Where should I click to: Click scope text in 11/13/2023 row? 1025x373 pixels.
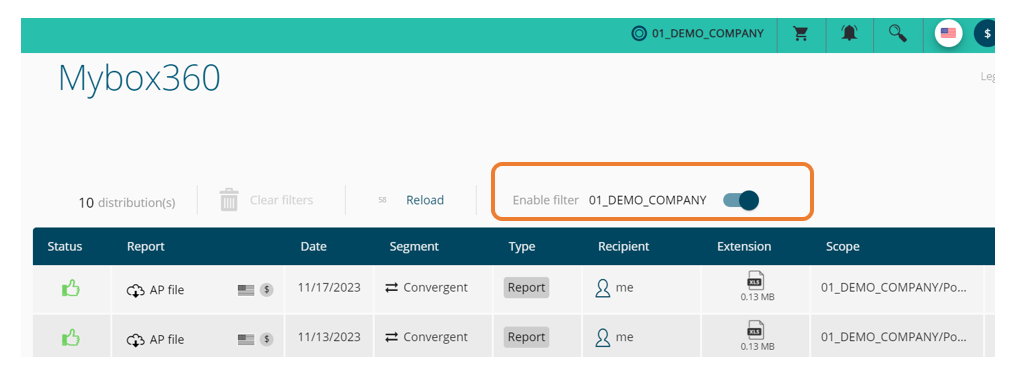[x=894, y=337]
